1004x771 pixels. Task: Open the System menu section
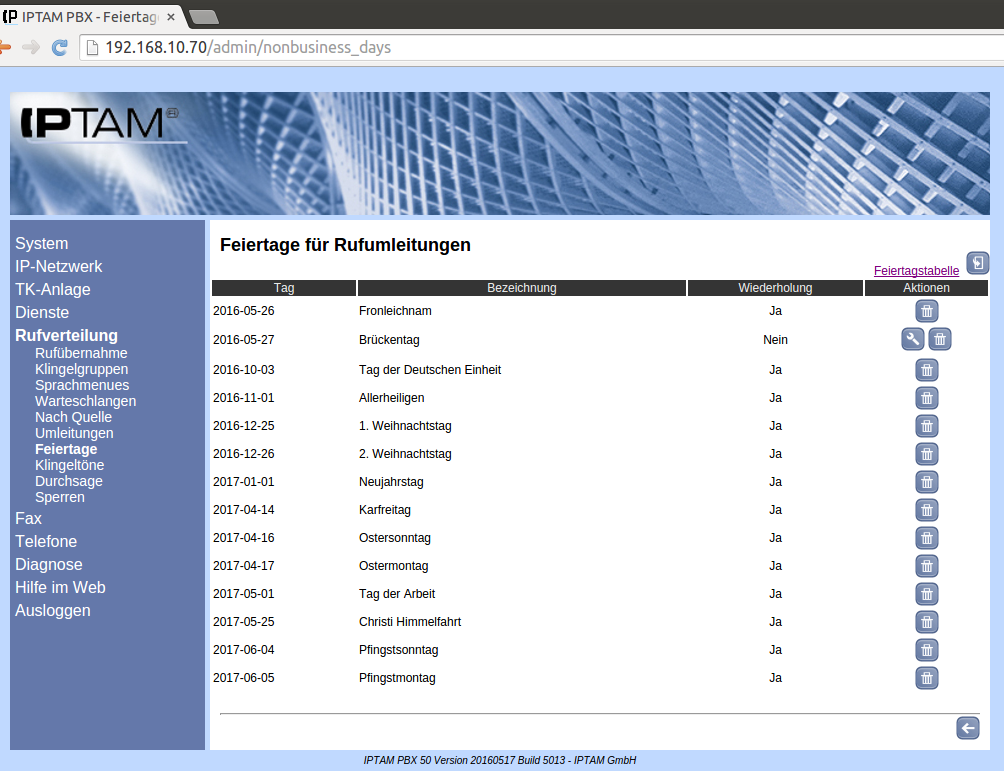coord(42,243)
